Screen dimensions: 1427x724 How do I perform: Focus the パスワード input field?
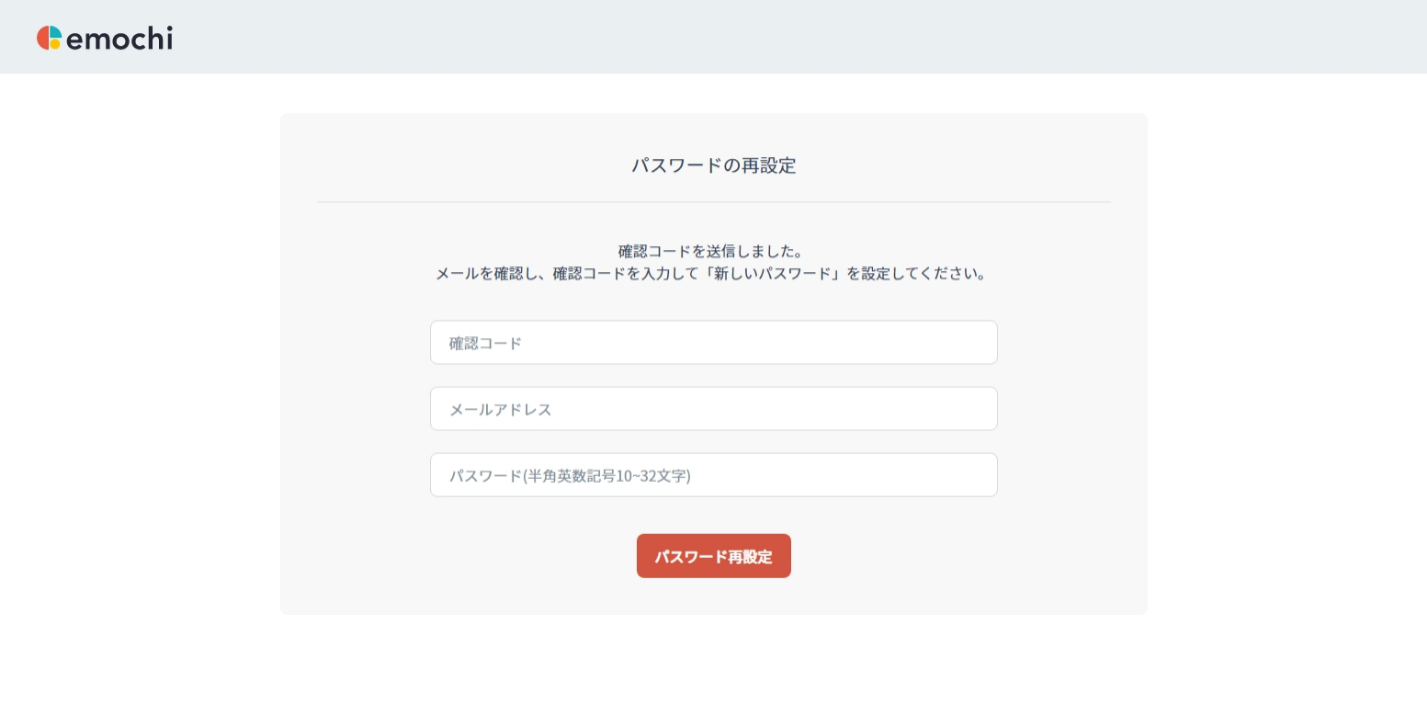coord(713,475)
